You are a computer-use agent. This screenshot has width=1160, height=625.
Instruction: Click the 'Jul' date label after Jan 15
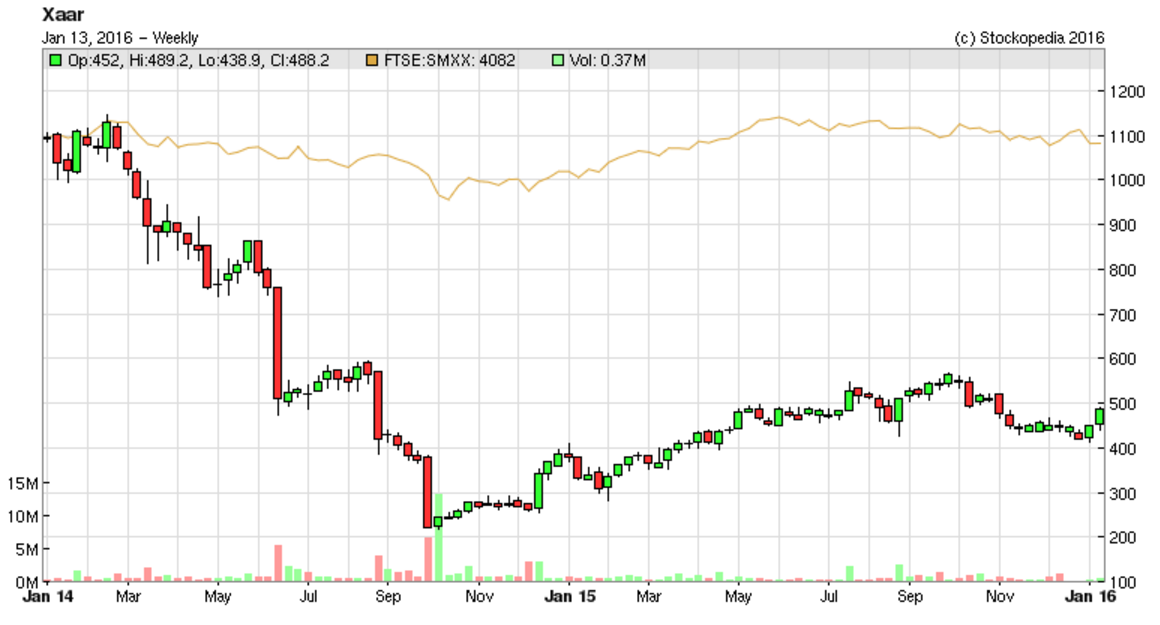click(x=829, y=596)
